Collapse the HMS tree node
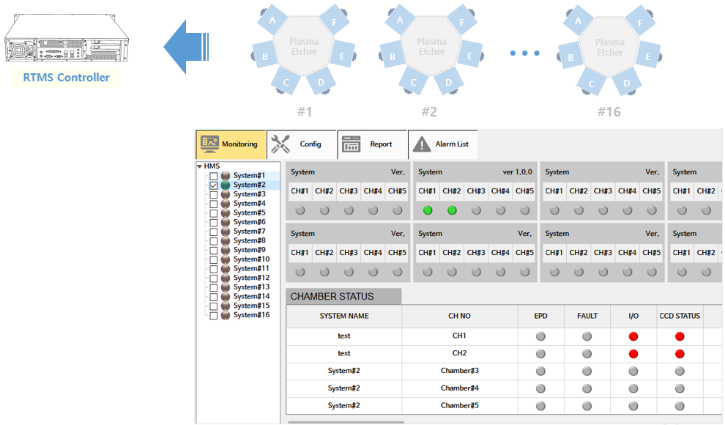 (199, 166)
